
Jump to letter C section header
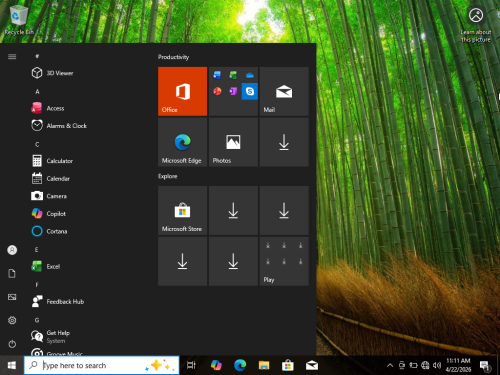pyautogui.click(x=37, y=144)
